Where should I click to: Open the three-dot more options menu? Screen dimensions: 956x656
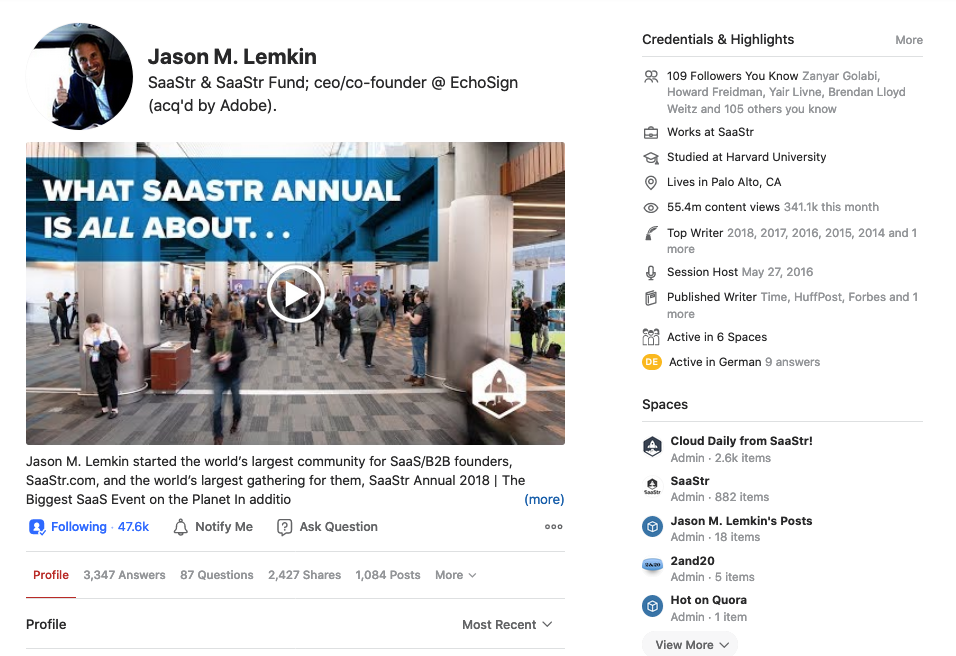tap(553, 527)
